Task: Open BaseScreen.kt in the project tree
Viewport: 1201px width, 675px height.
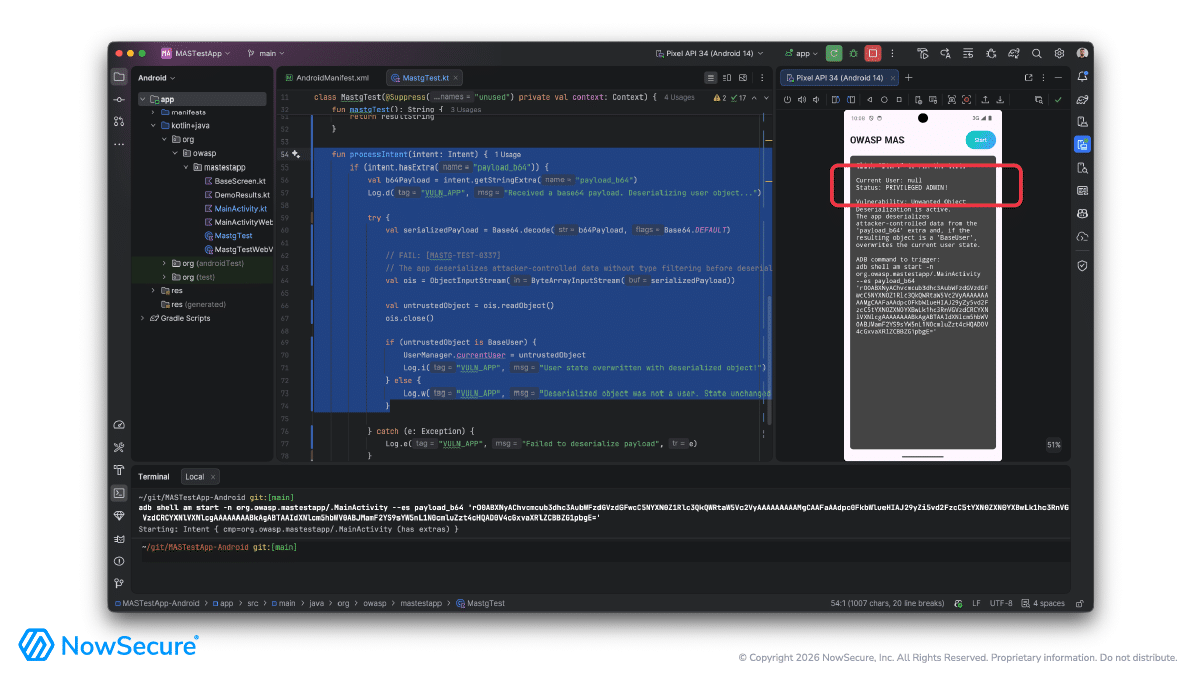Action: [x=236, y=181]
